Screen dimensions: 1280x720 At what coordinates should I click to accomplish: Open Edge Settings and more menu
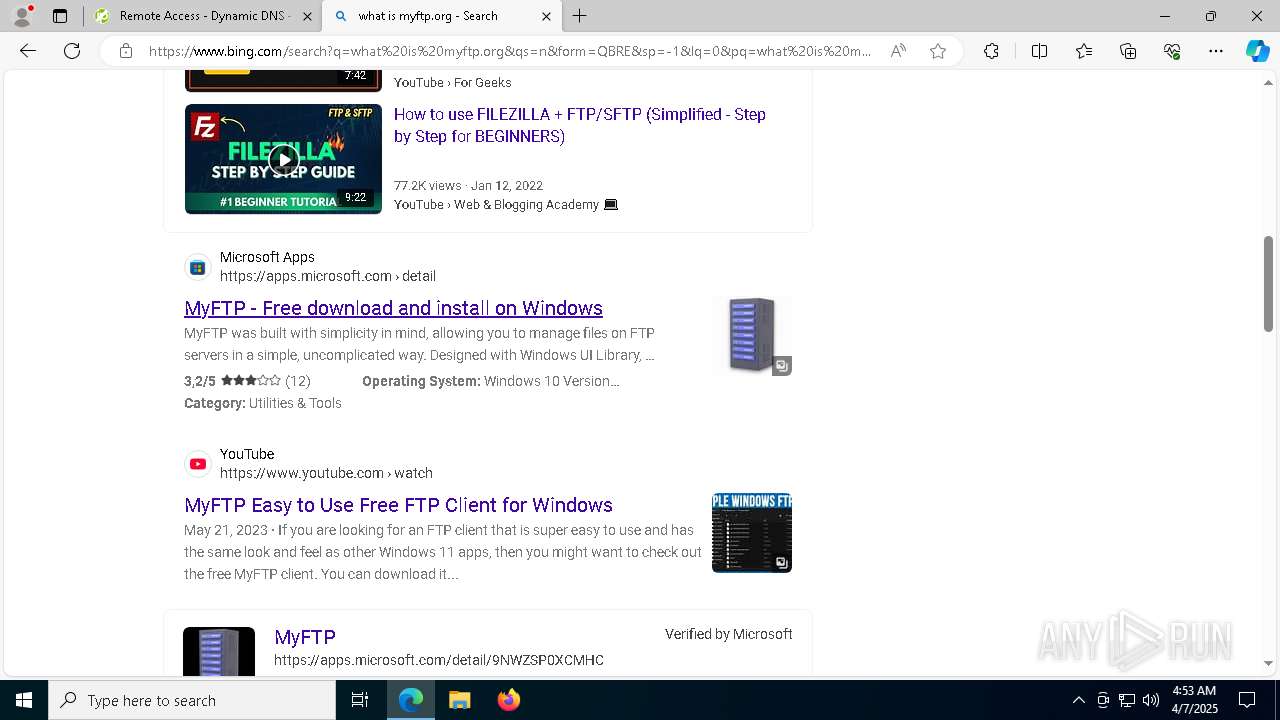[x=1216, y=51]
